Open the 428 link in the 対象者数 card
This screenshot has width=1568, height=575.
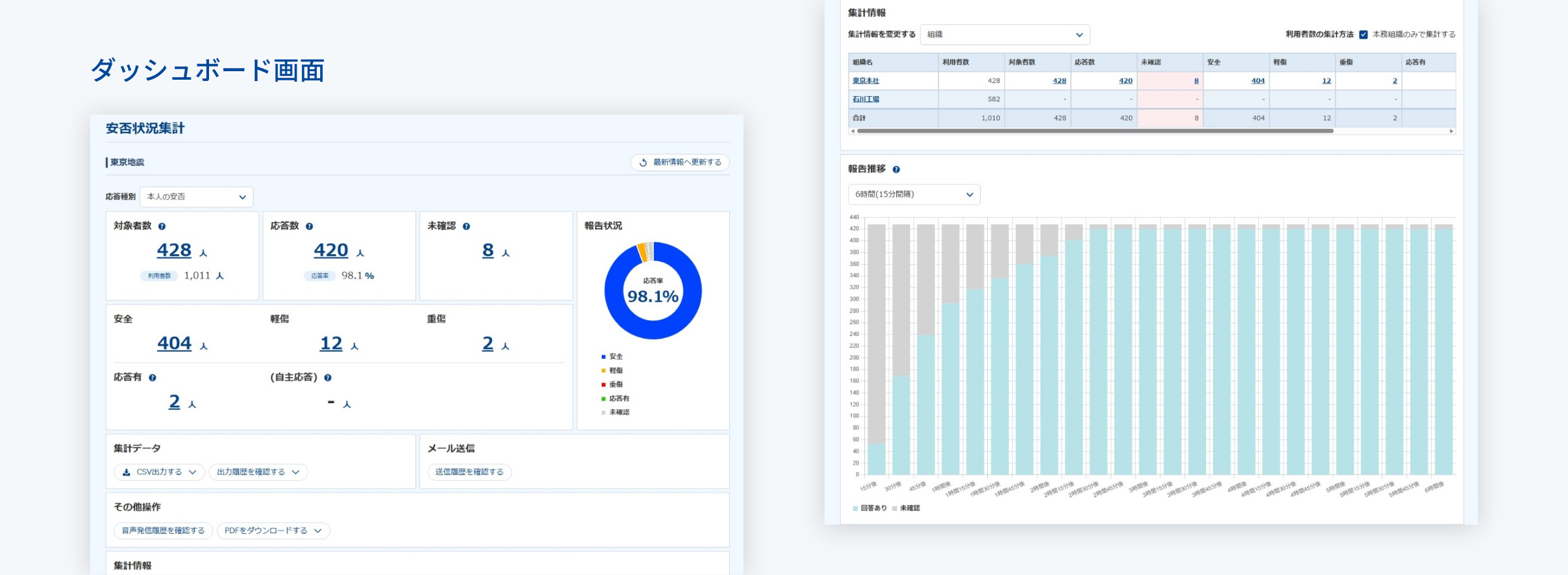point(174,250)
